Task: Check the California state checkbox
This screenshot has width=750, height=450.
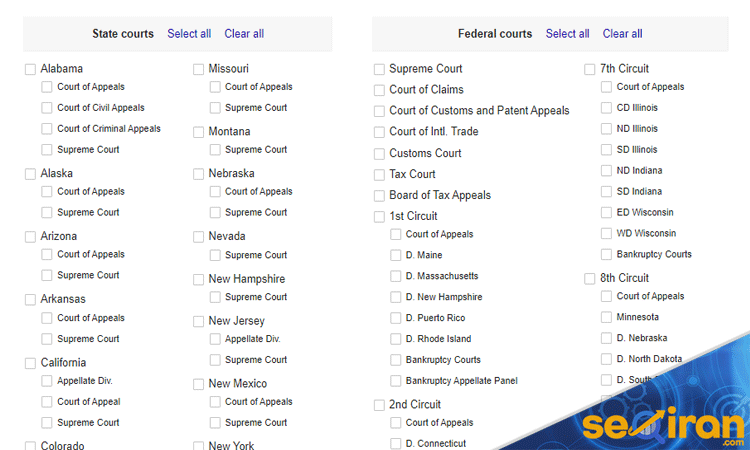Action: [30, 363]
